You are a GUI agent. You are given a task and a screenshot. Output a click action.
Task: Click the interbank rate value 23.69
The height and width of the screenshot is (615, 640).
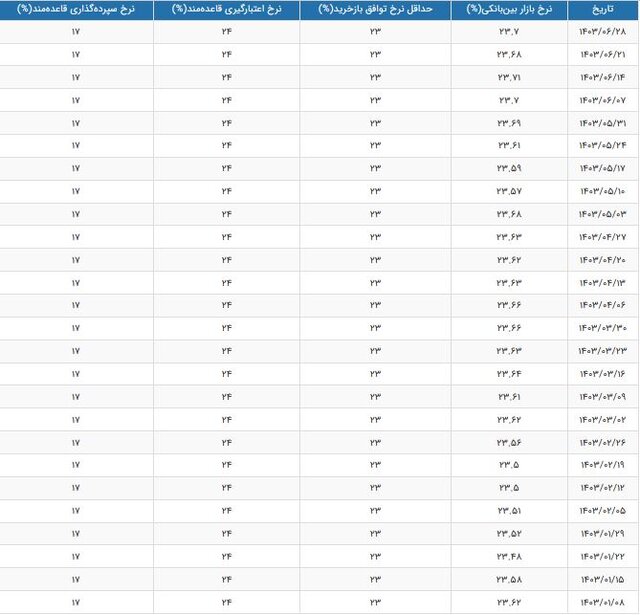coord(509,123)
